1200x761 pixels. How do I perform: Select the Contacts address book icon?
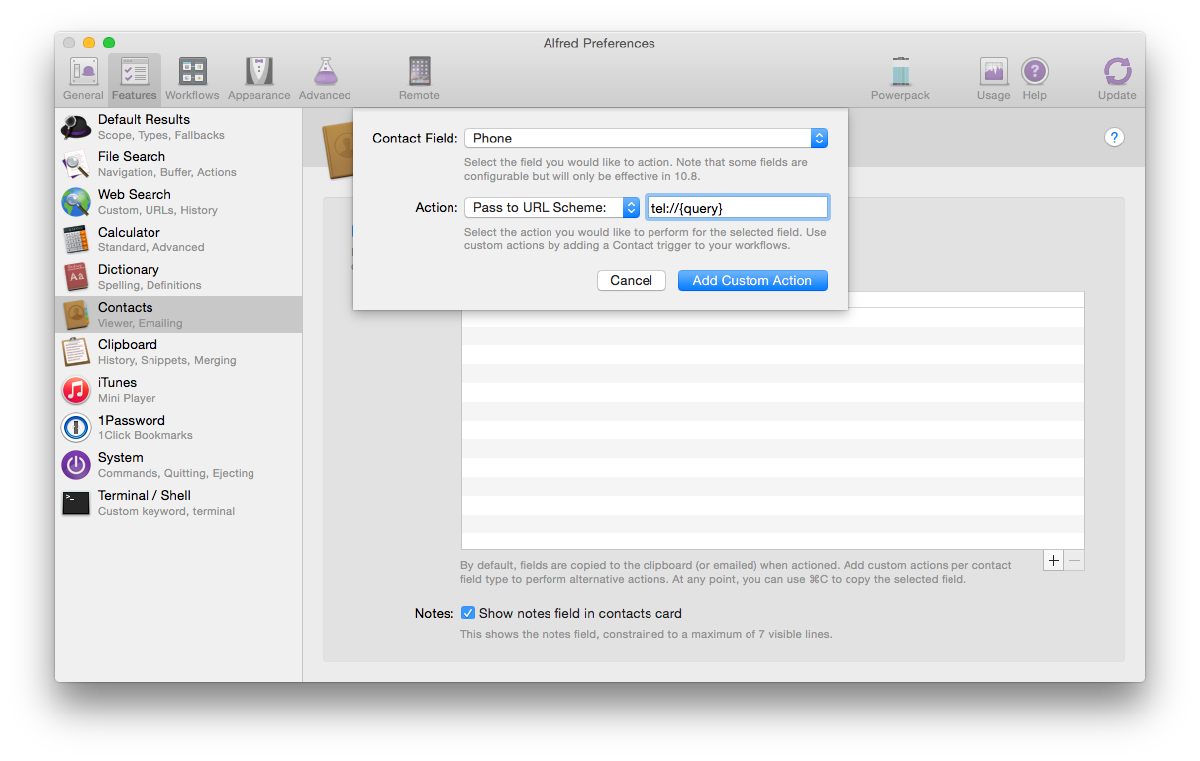click(x=76, y=315)
